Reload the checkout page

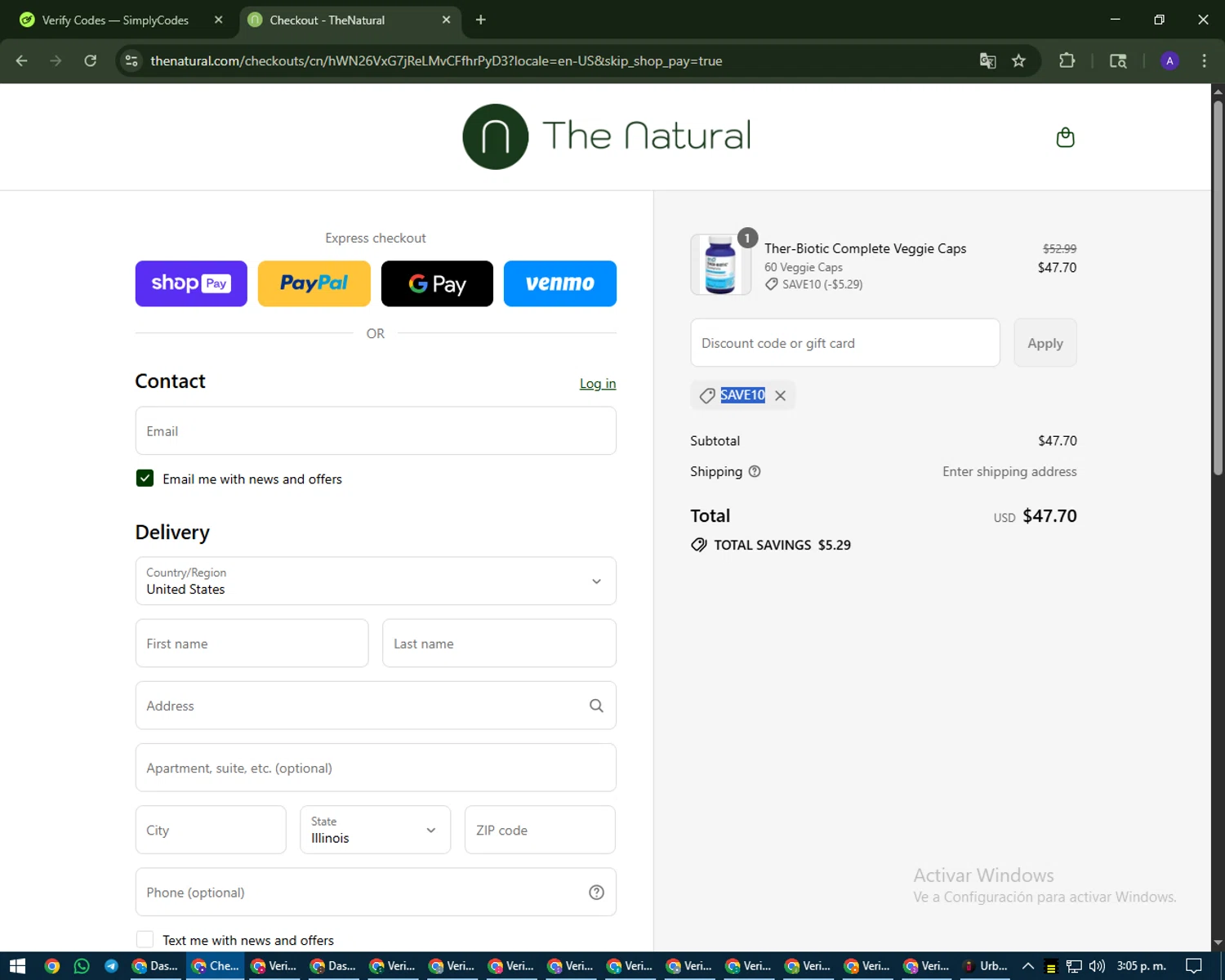tap(91, 60)
